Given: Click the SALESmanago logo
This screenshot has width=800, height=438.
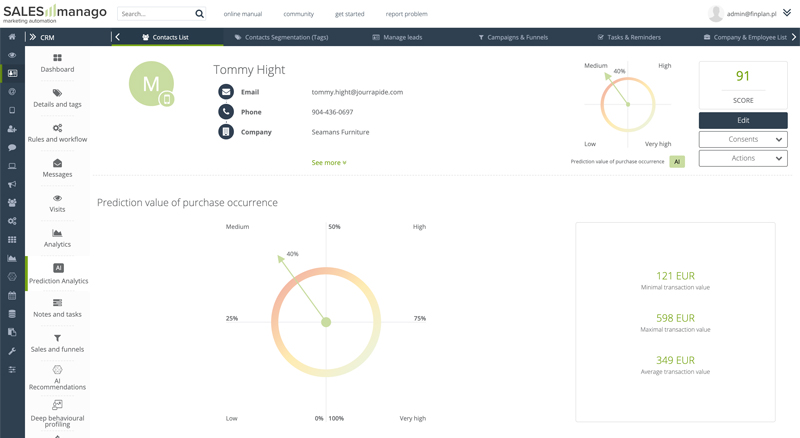Looking at the screenshot, I should [x=55, y=13].
